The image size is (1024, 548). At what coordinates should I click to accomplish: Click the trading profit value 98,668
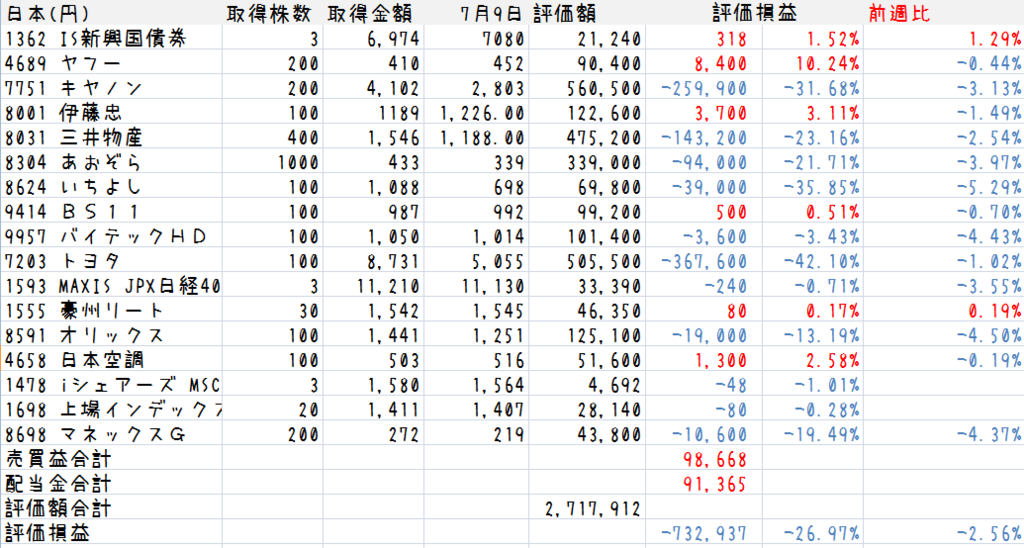714,460
